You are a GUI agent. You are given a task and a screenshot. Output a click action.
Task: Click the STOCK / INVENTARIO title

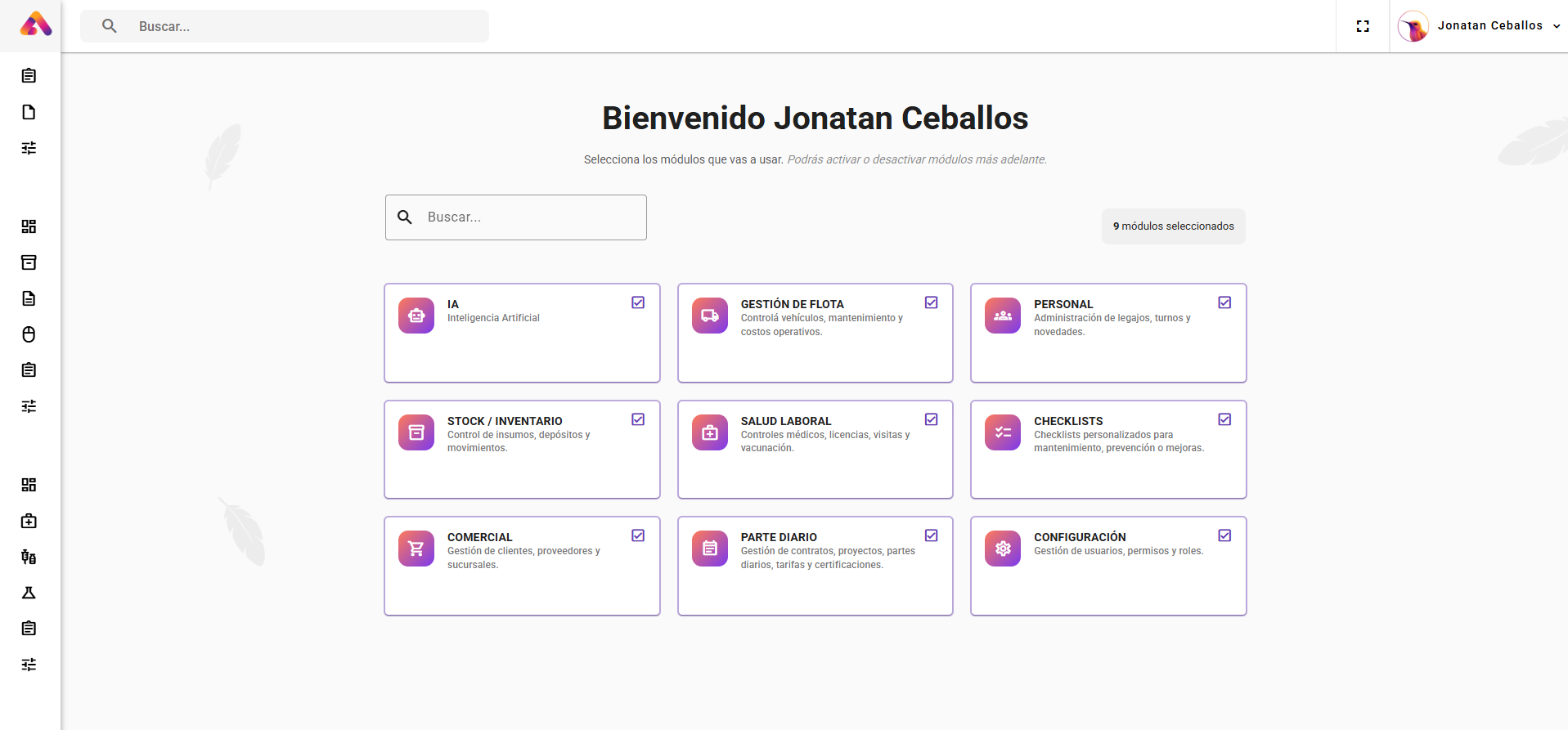coord(505,421)
